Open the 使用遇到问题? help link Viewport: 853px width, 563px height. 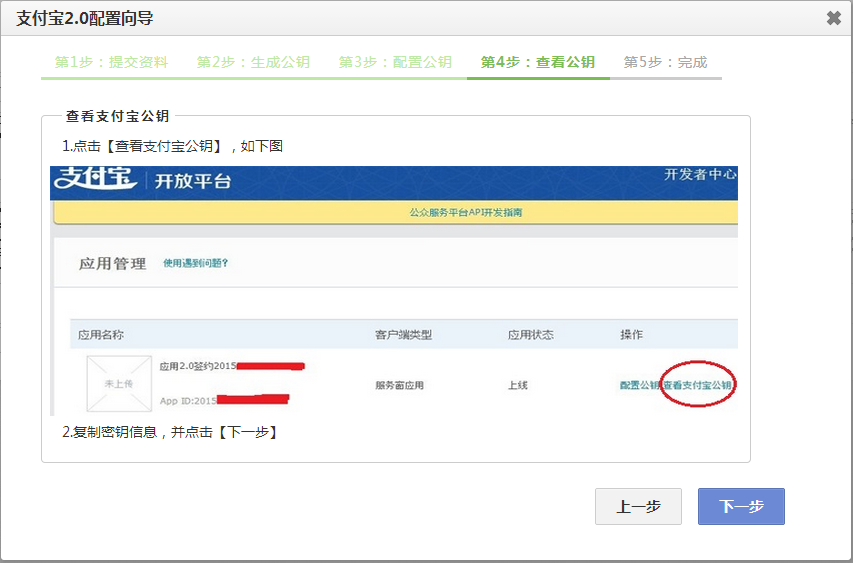[196, 263]
